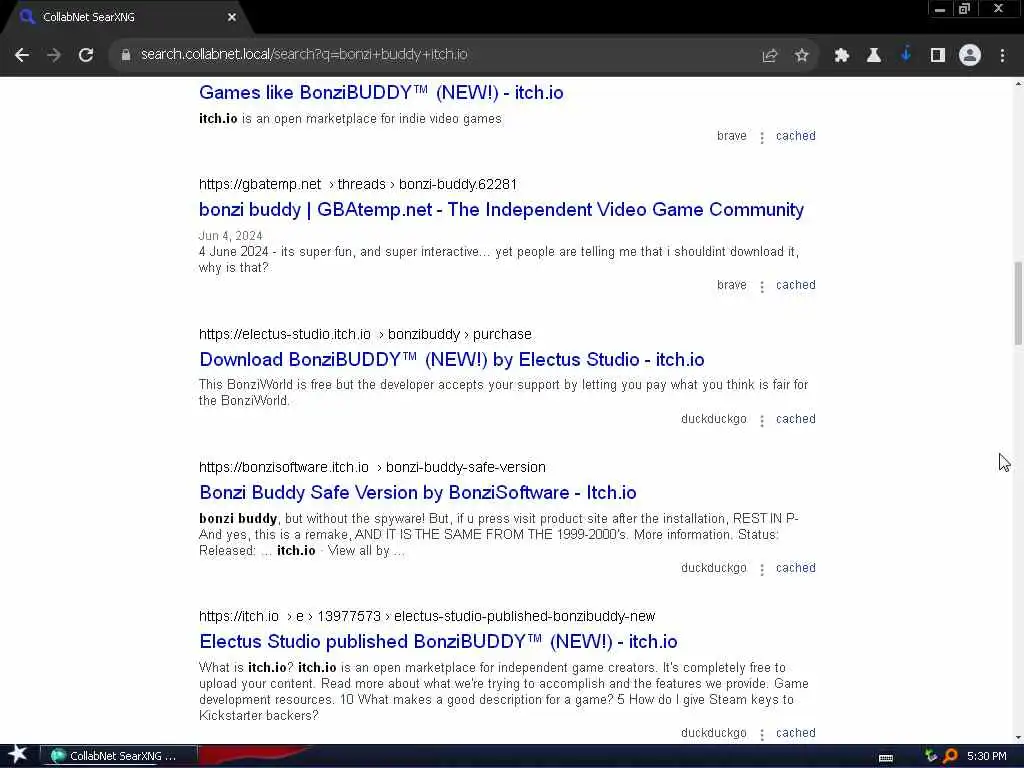Click the scrollbar up arrow
This screenshot has height=768, width=1024.
(x=1018, y=83)
